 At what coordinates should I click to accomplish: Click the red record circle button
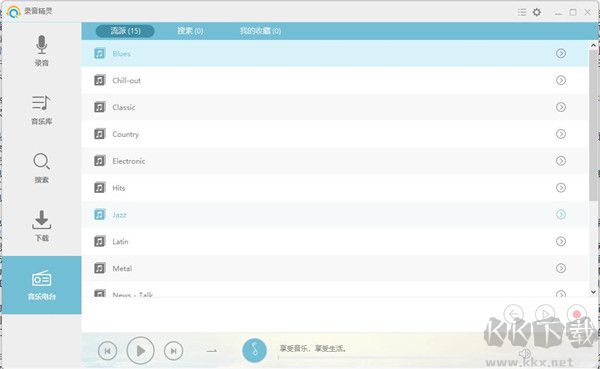click(577, 314)
